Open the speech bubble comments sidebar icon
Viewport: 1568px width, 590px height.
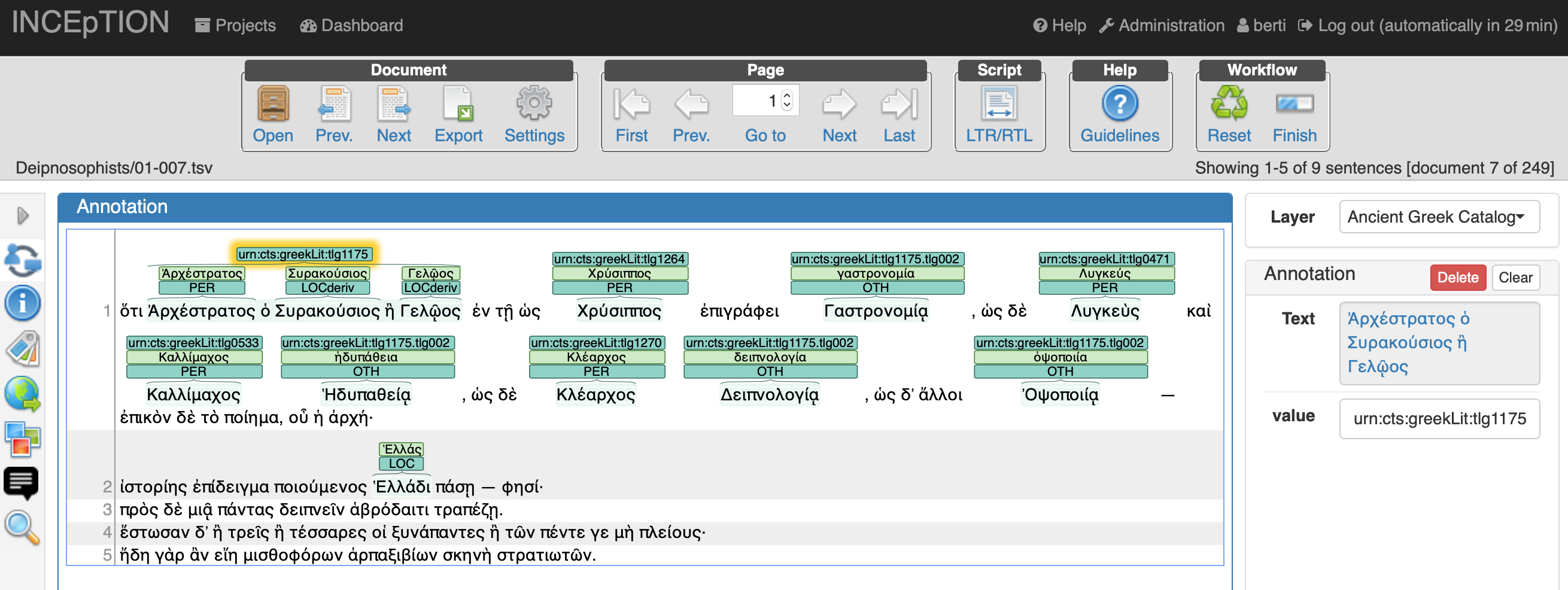[x=22, y=484]
